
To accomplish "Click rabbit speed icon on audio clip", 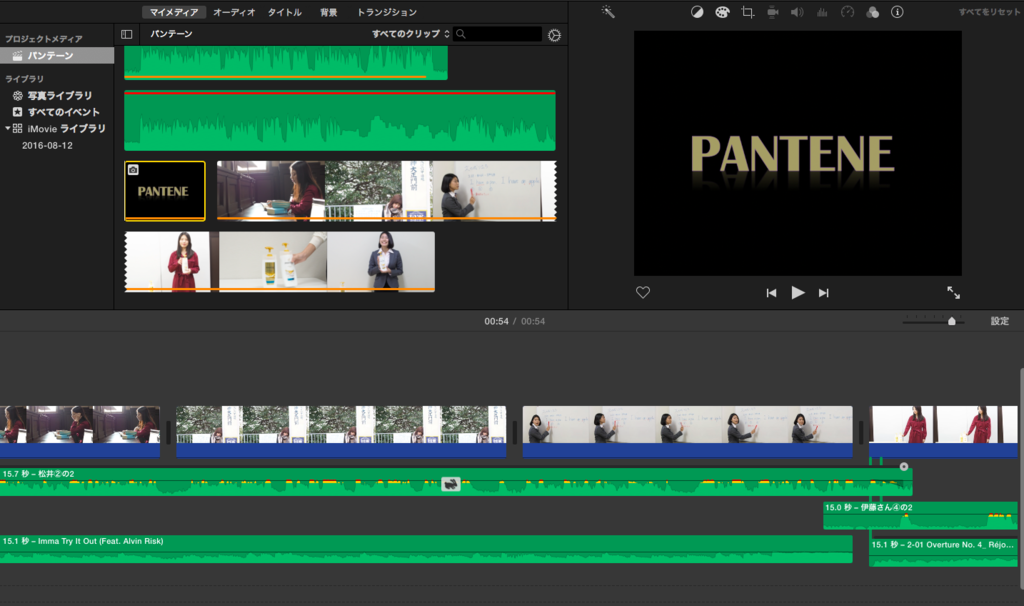I will [451, 484].
